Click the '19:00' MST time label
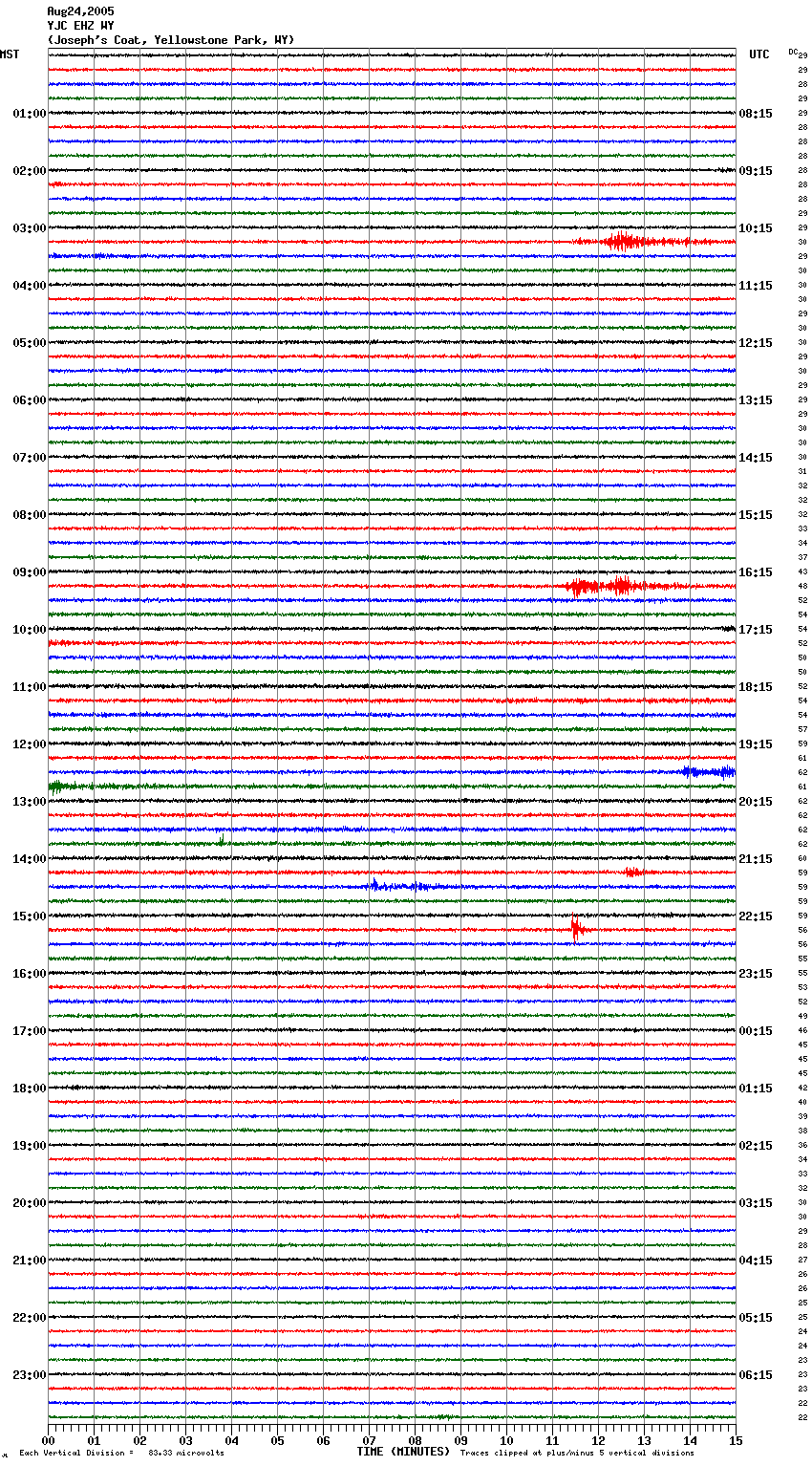The height and width of the screenshot is (1466, 812). pos(30,1146)
